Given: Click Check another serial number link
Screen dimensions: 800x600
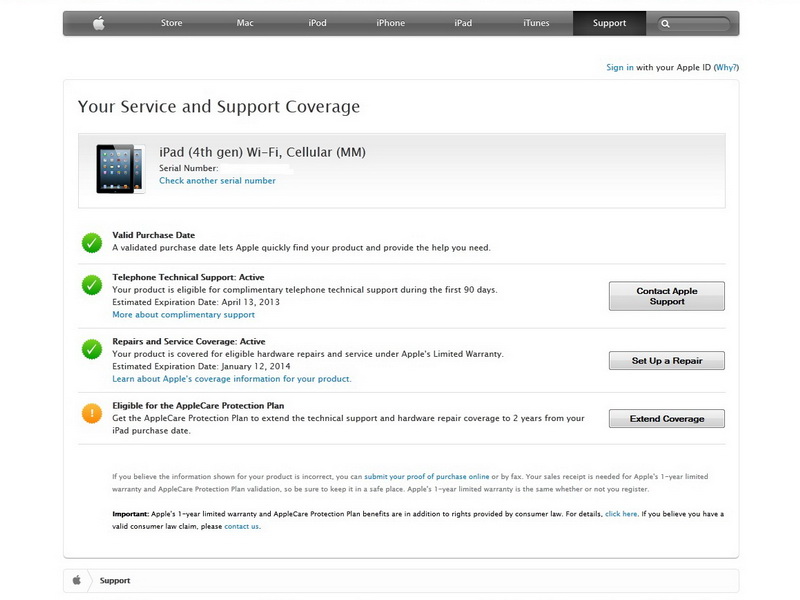Looking at the screenshot, I should 217,181.
